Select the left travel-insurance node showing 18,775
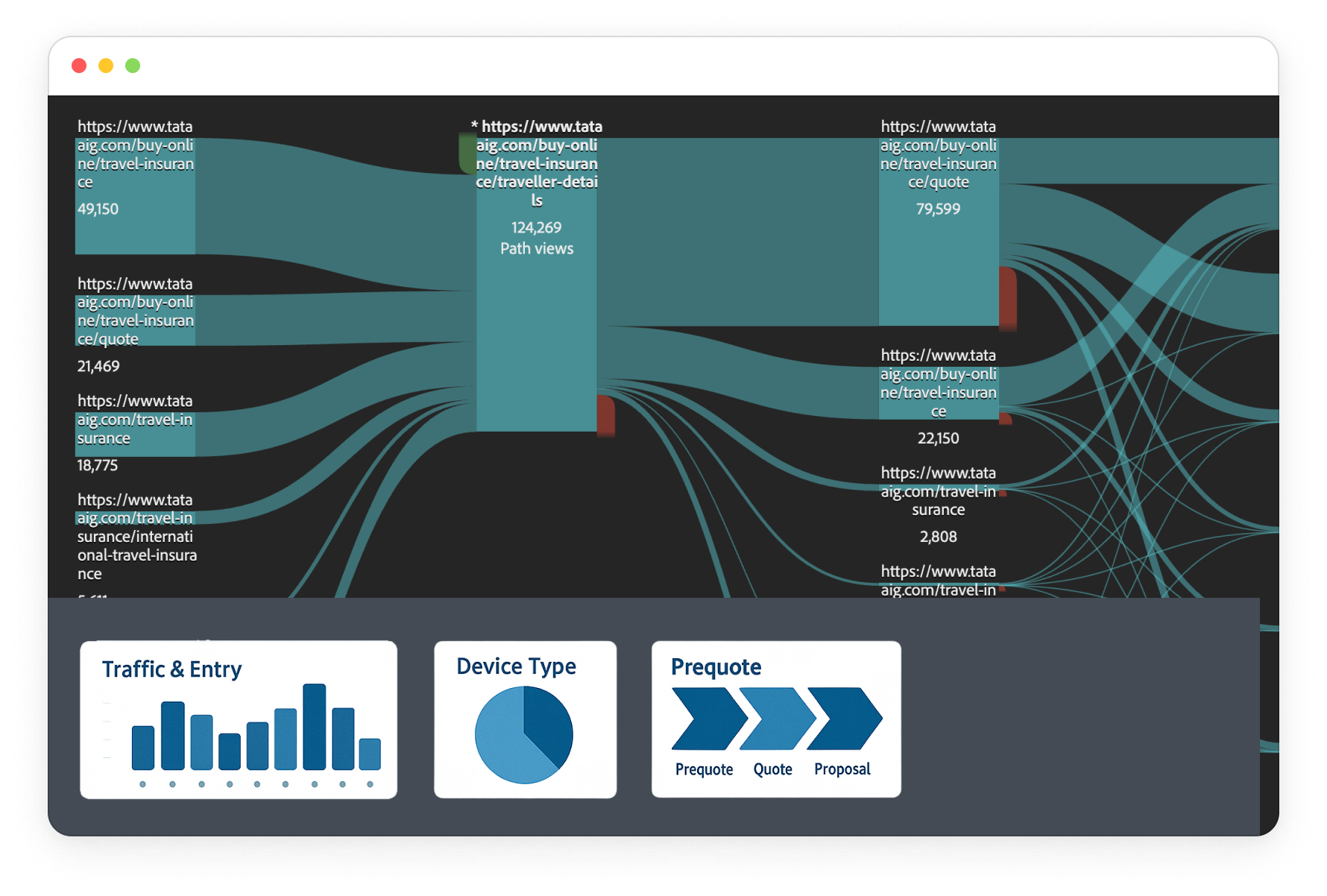Image resolution: width=1327 pixels, height=896 pixels. 135,434
